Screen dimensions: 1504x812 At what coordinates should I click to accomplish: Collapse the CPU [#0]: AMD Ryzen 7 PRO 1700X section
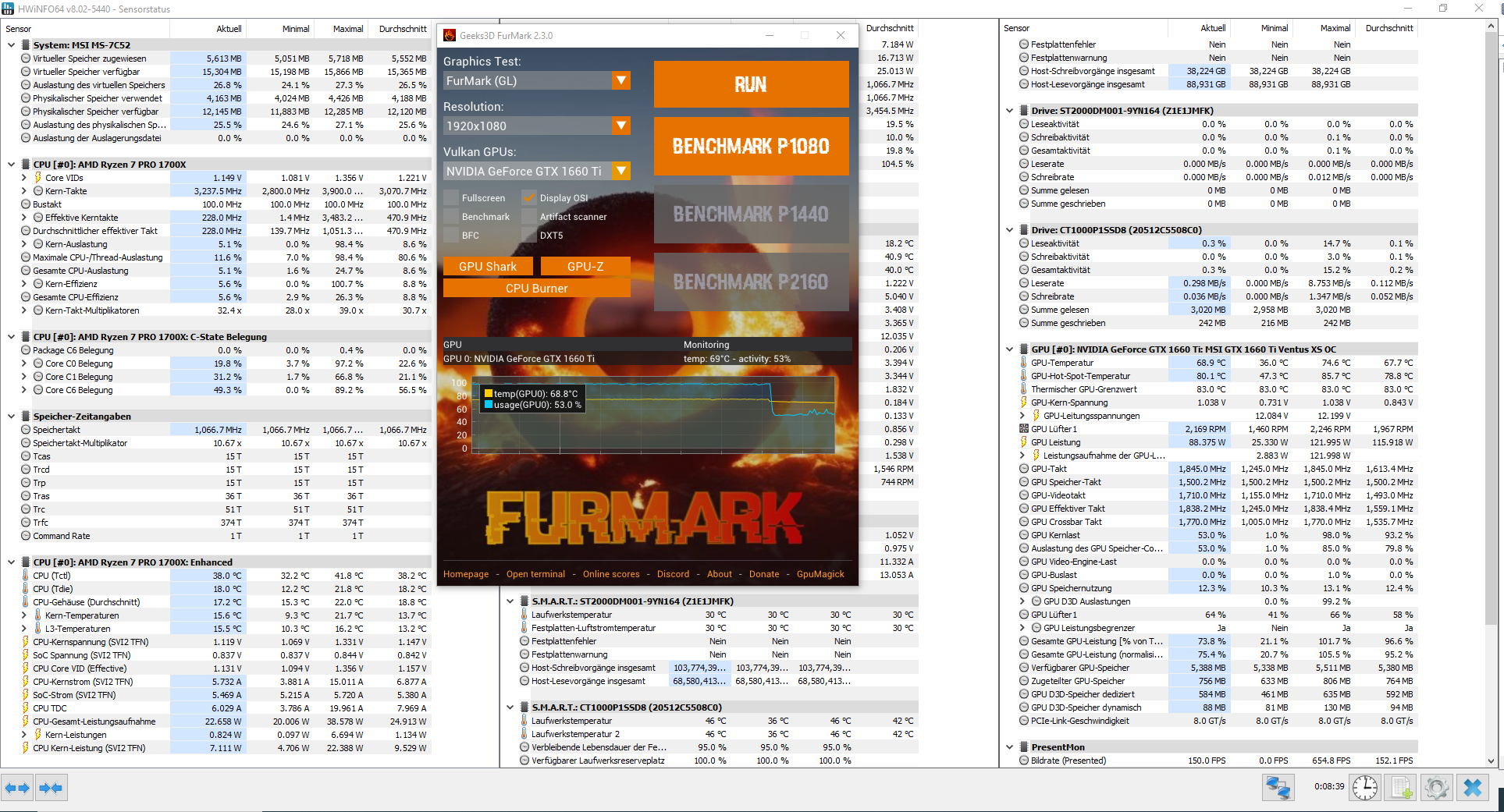pos(11,165)
